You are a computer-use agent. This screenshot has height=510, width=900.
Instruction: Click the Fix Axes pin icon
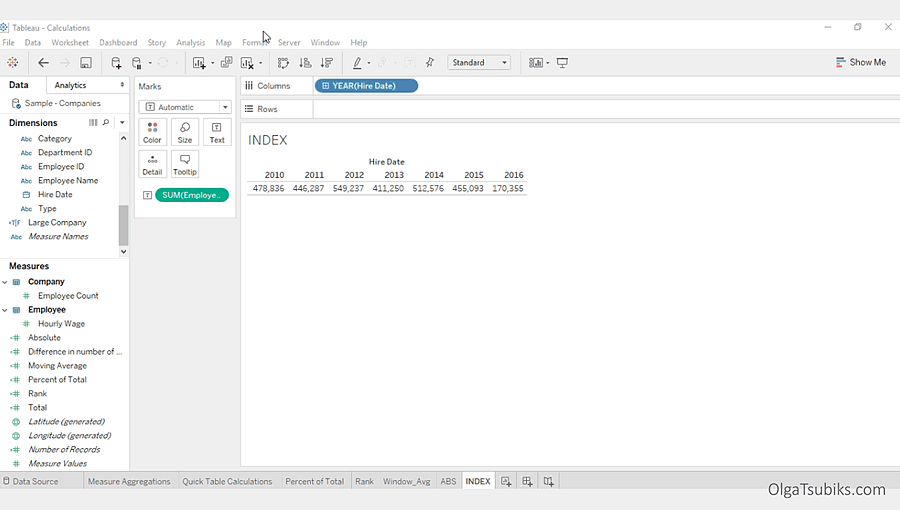coord(430,63)
